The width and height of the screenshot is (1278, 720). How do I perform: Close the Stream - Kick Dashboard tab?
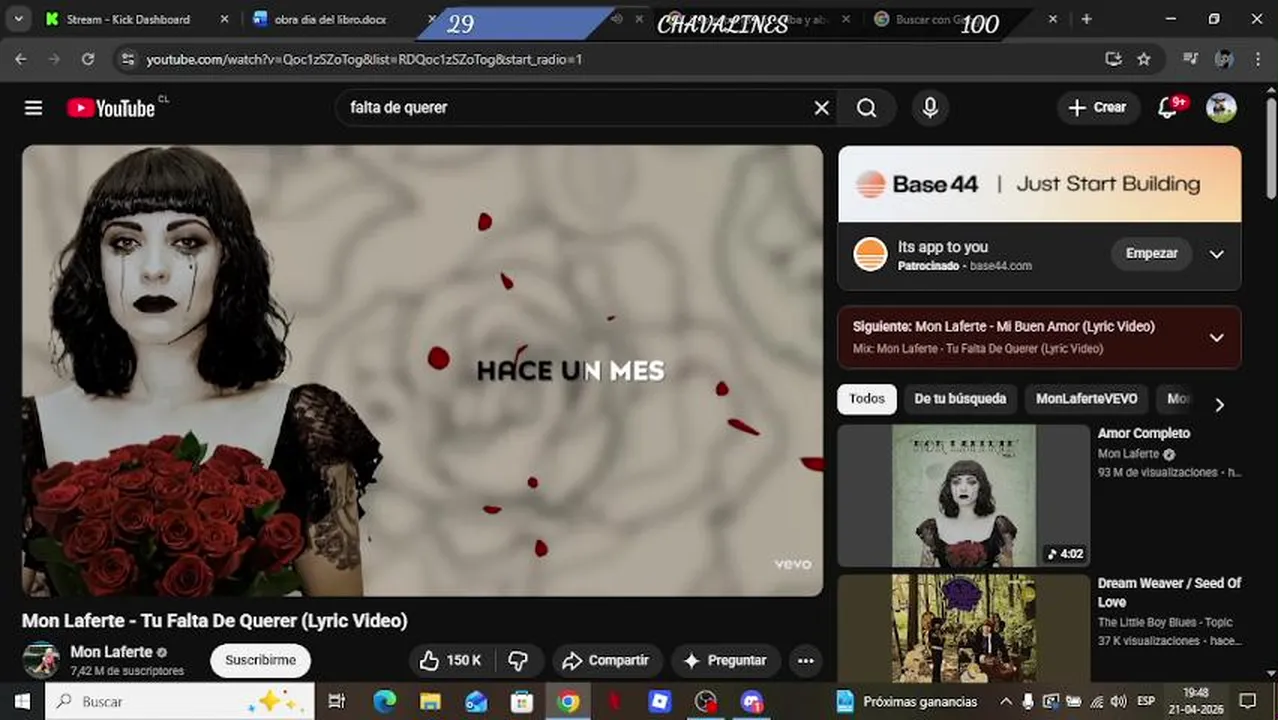click(224, 19)
